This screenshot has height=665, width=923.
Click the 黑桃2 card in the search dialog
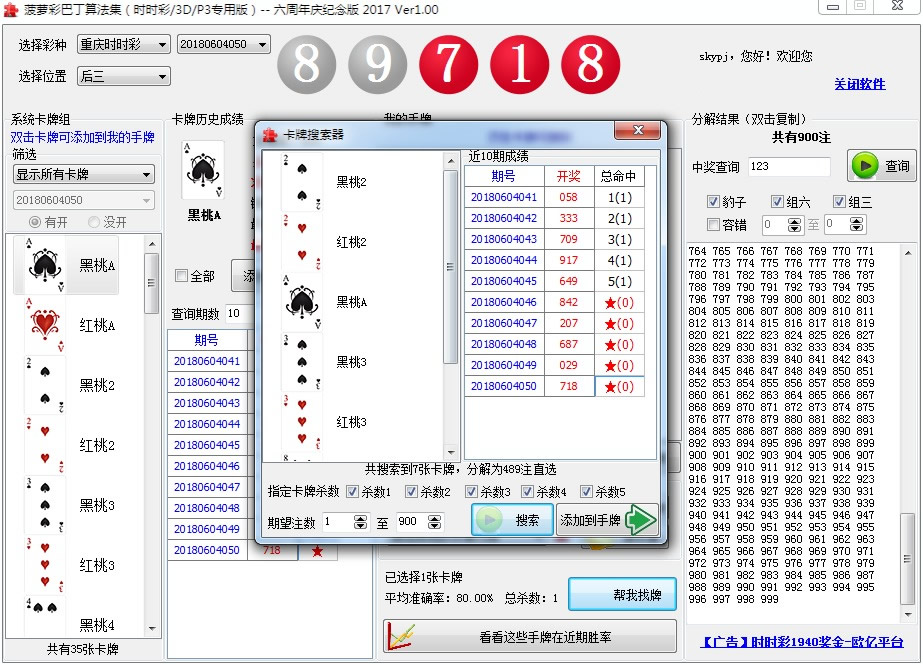tap(301, 183)
